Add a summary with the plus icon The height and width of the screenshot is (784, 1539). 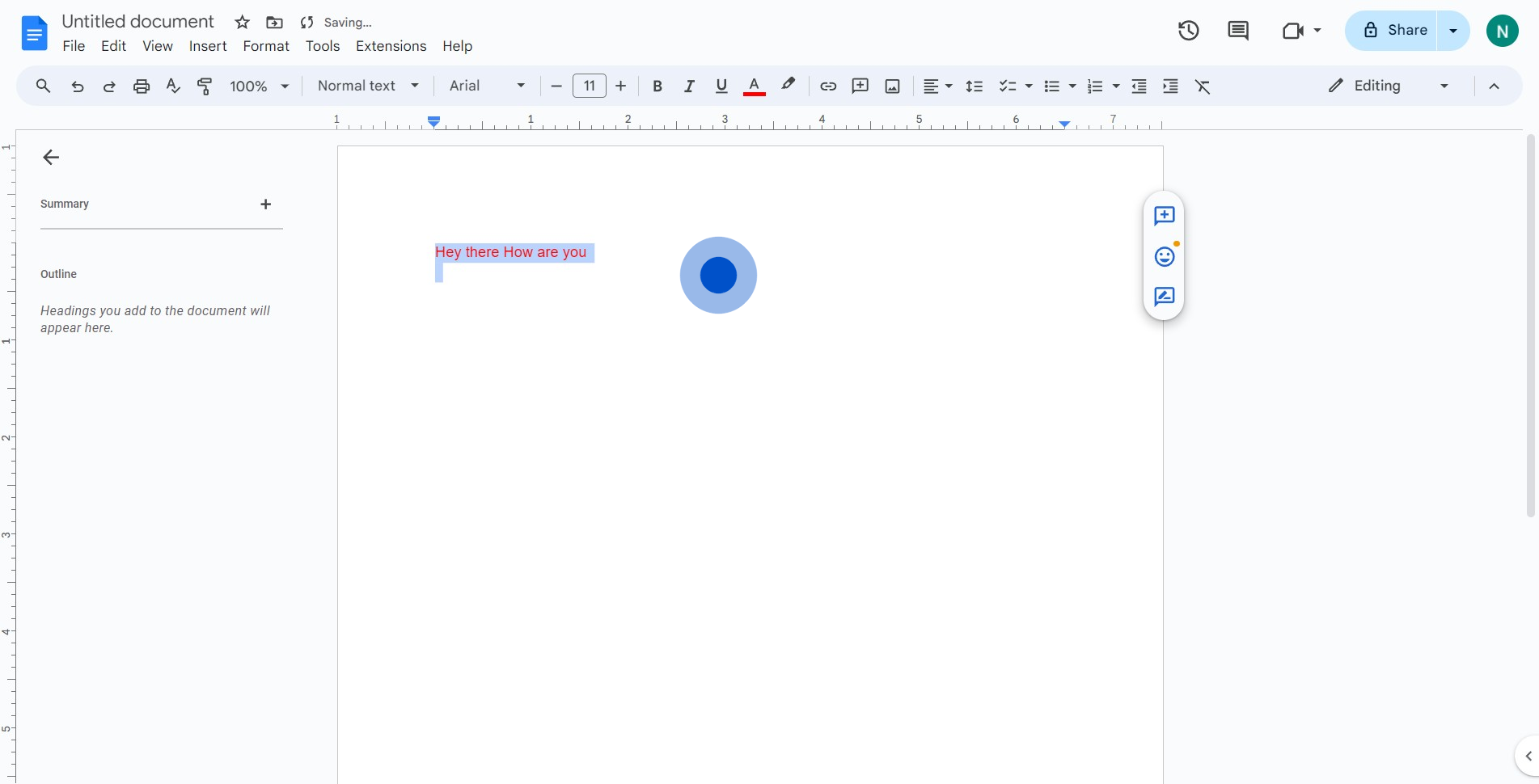[x=265, y=204]
